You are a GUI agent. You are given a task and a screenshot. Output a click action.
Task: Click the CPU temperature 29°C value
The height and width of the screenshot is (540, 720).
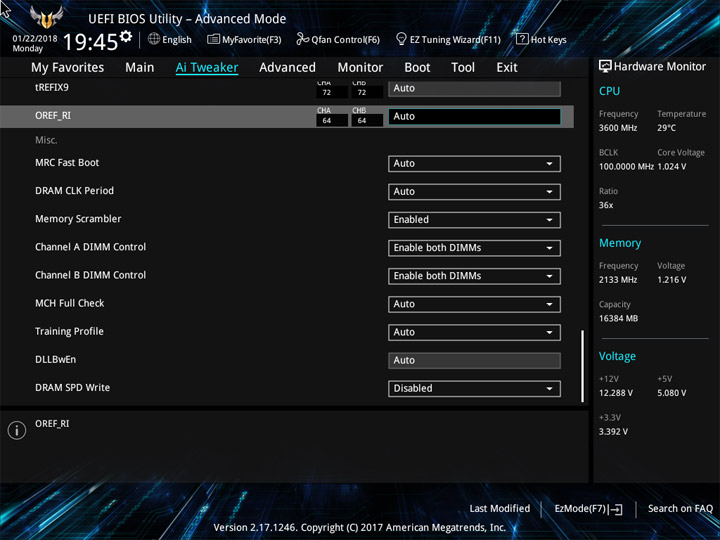coord(666,128)
